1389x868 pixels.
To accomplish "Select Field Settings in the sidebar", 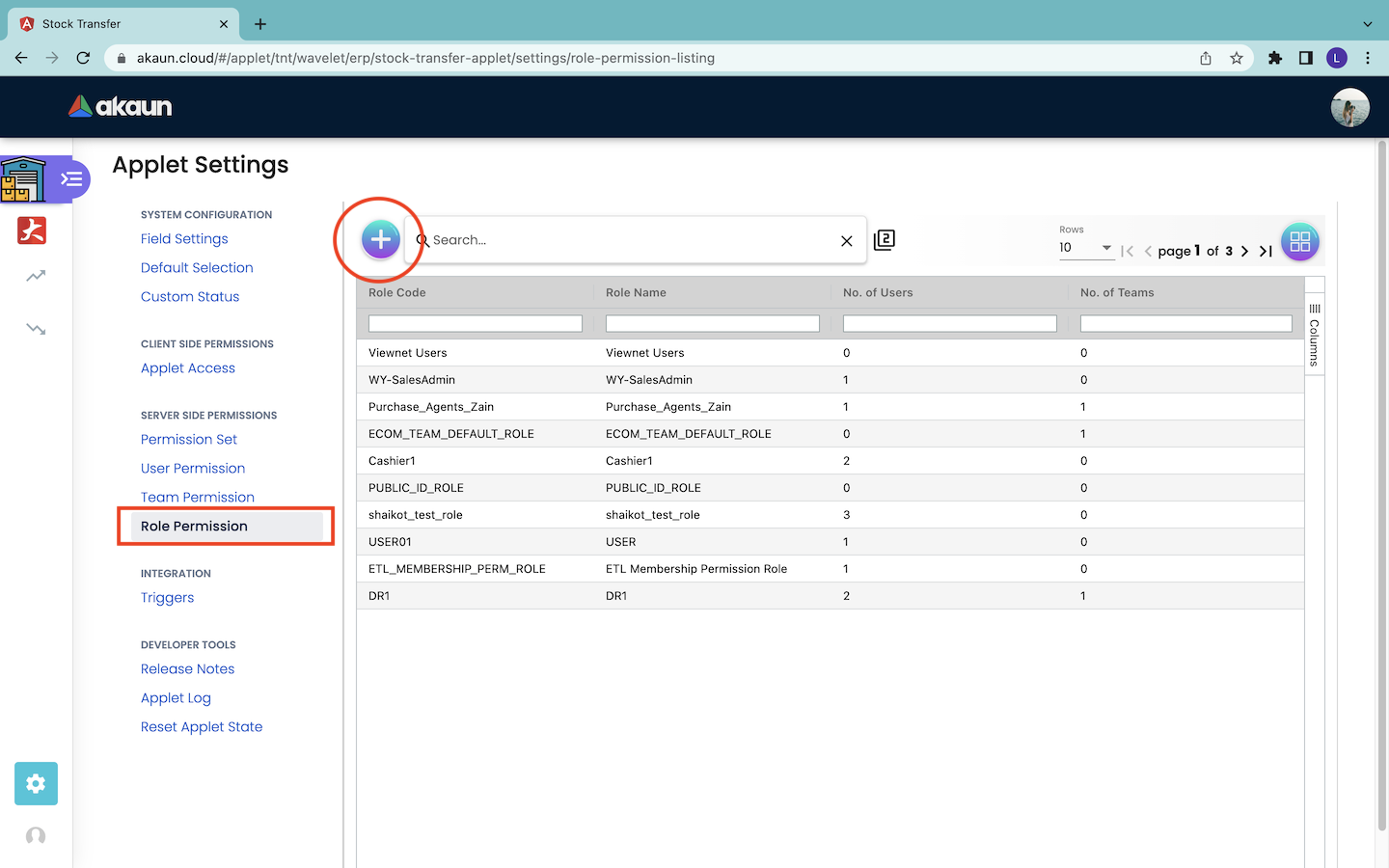I will [184, 238].
